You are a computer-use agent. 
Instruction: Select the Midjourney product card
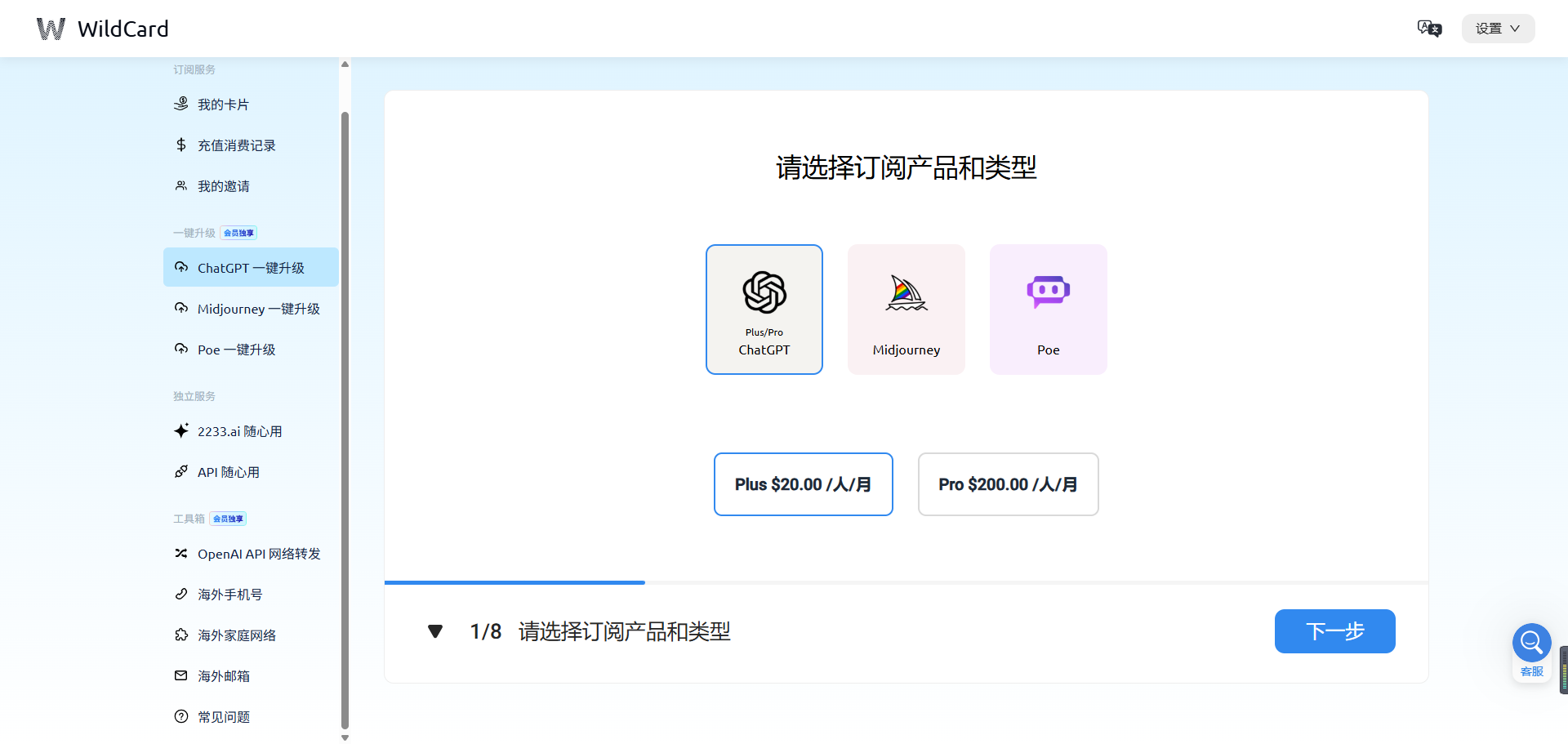click(x=906, y=310)
